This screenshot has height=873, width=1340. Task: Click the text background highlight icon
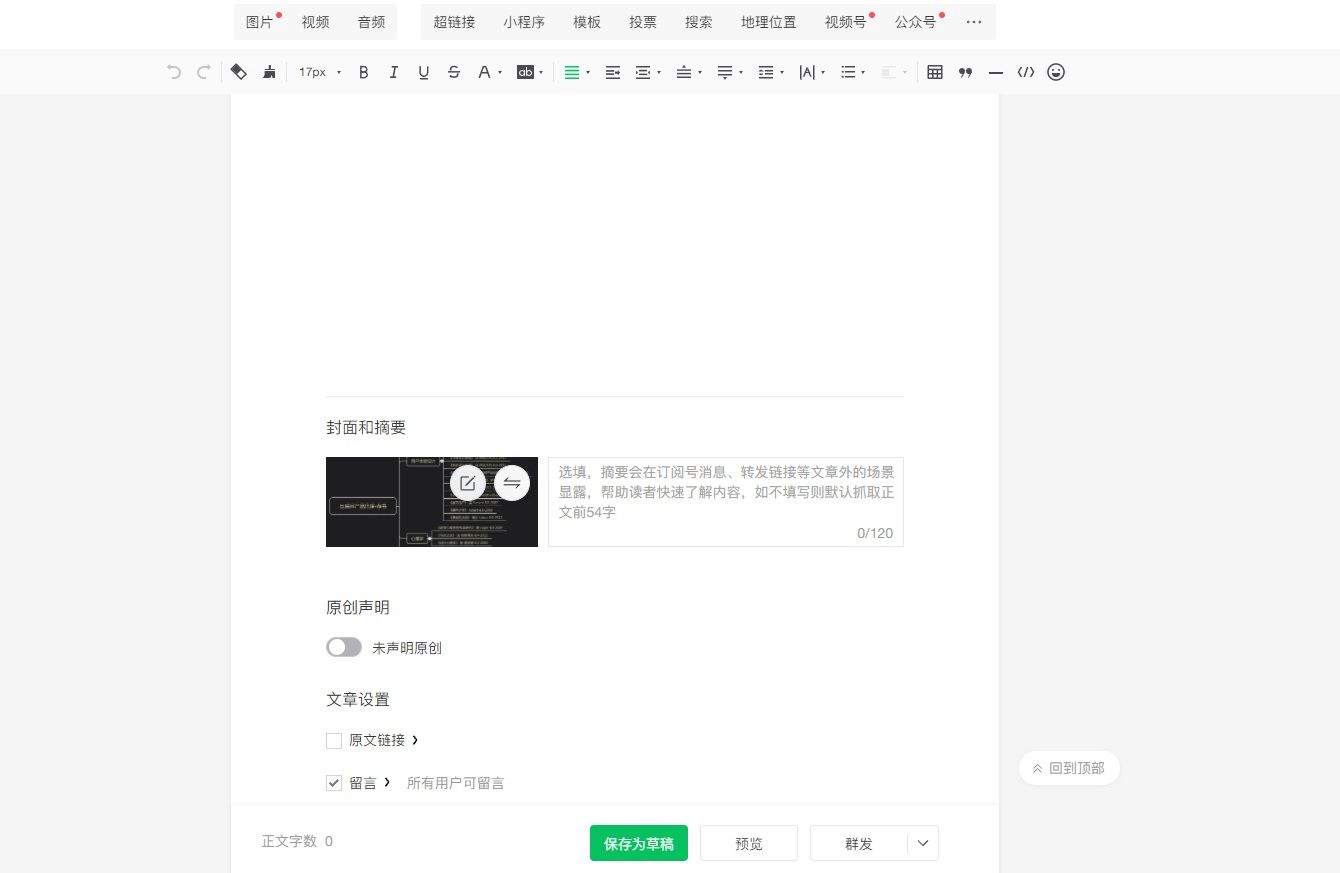click(525, 72)
